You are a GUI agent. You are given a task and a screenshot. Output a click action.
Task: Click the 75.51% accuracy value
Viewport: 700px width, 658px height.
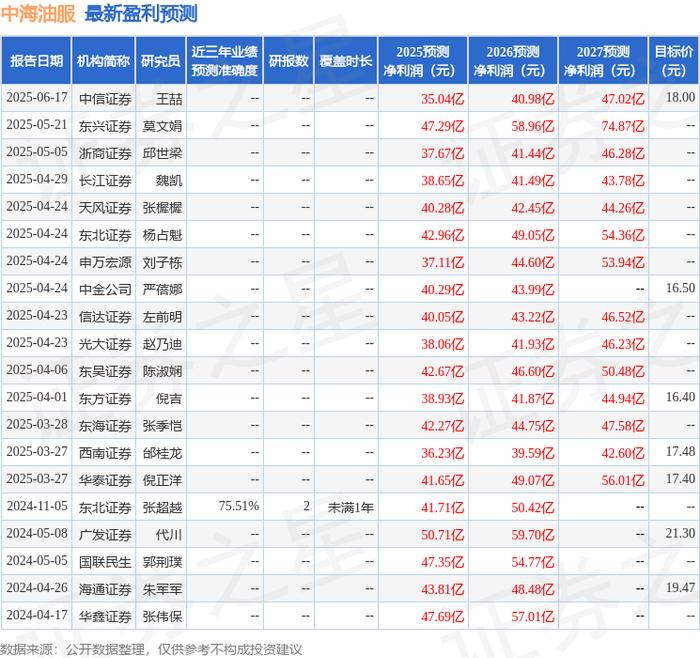(x=239, y=506)
